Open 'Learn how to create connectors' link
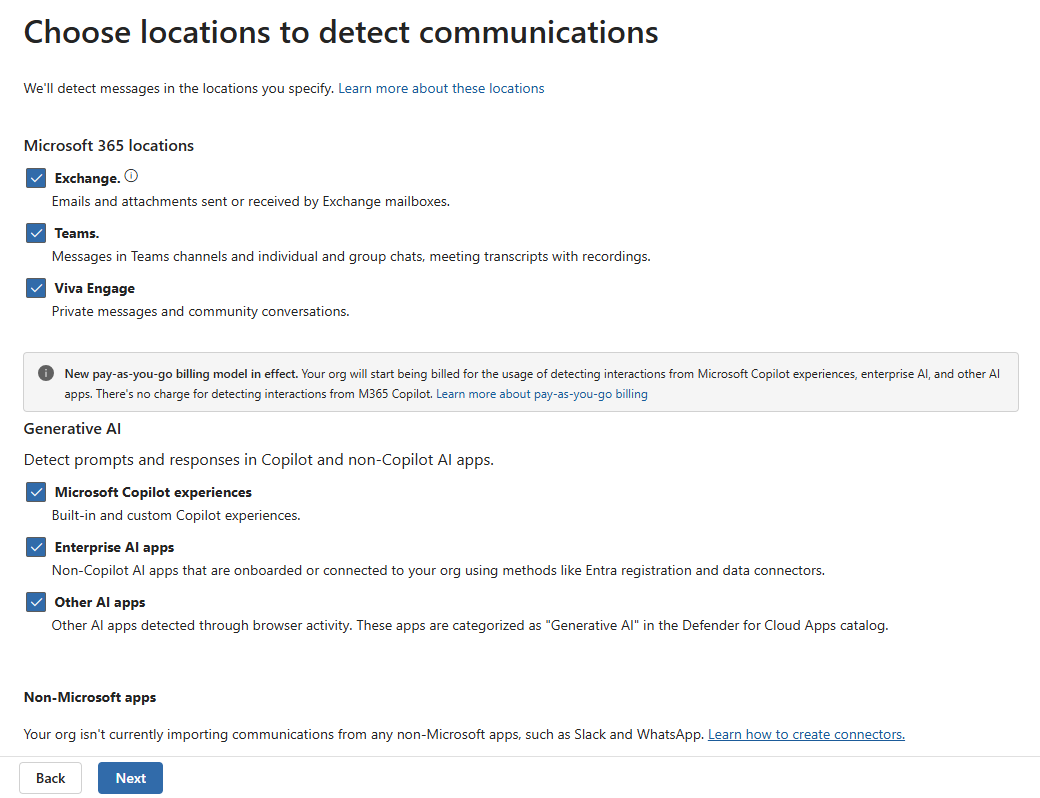 (x=806, y=734)
